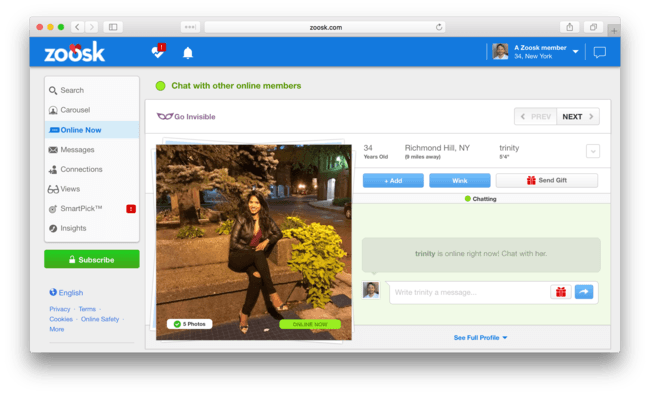Go to the NEXT profile
The width and height of the screenshot is (650, 395).
[578, 117]
